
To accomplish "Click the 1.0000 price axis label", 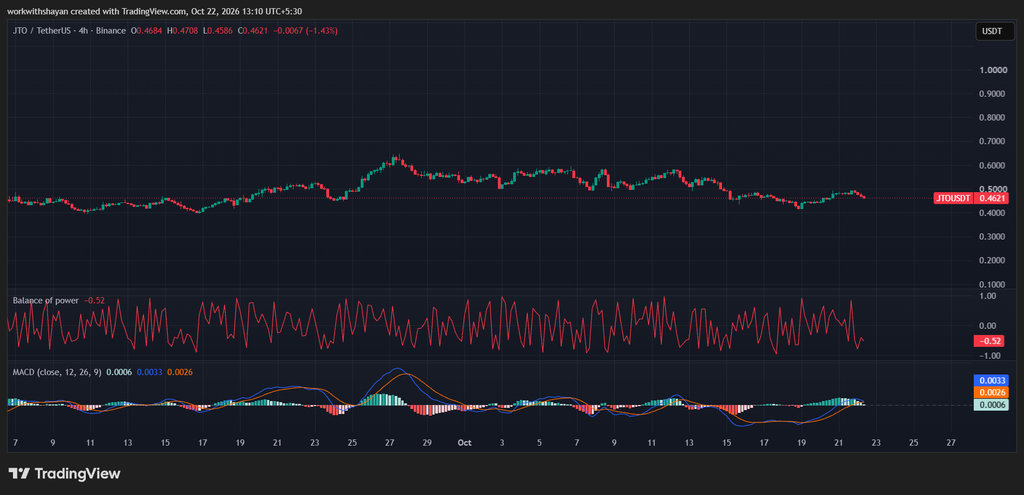I will point(992,70).
